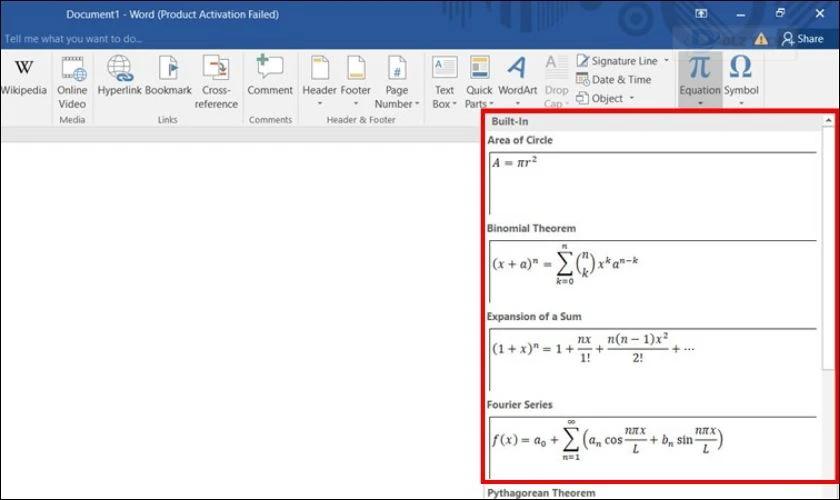Viewport: 840px width, 500px height.
Task: Open the Header gallery
Action: pos(319,80)
